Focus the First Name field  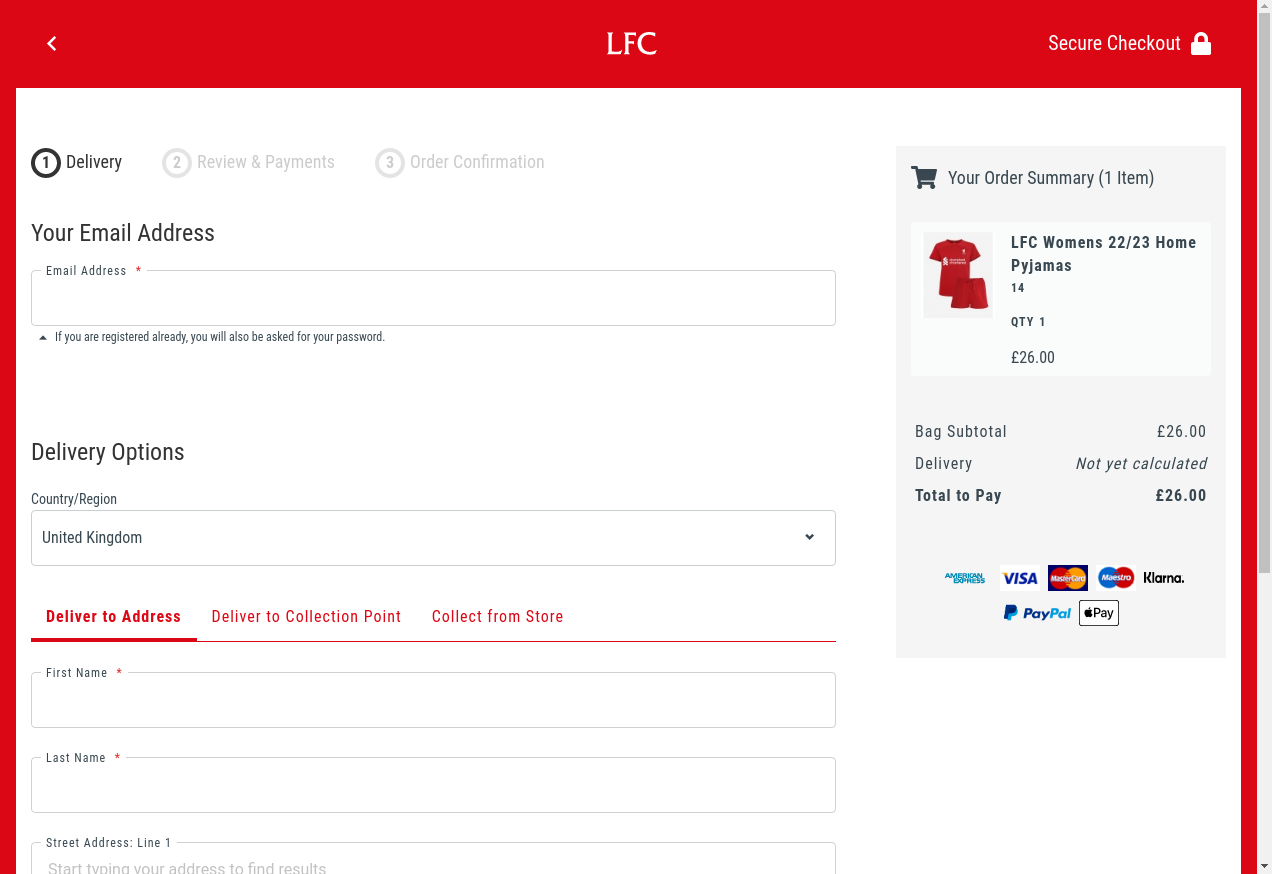(433, 702)
